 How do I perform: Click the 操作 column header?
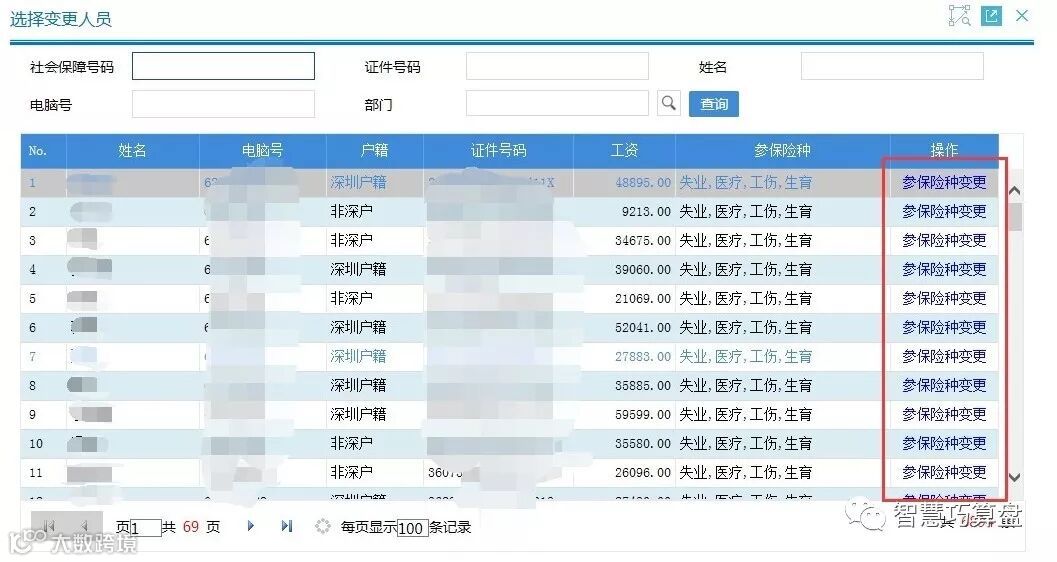click(x=944, y=150)
